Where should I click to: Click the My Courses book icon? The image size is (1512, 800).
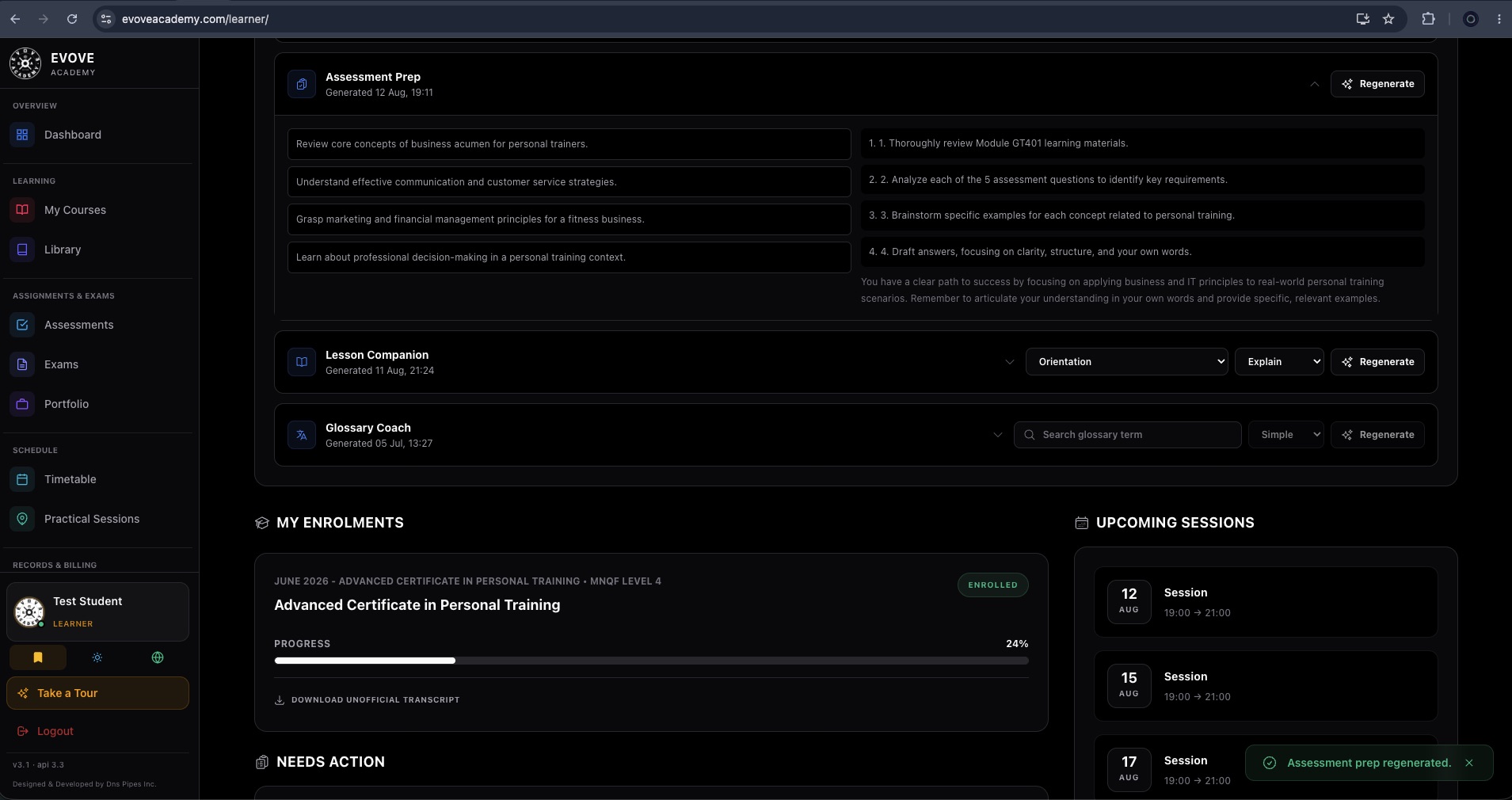(x=22, y=210)
